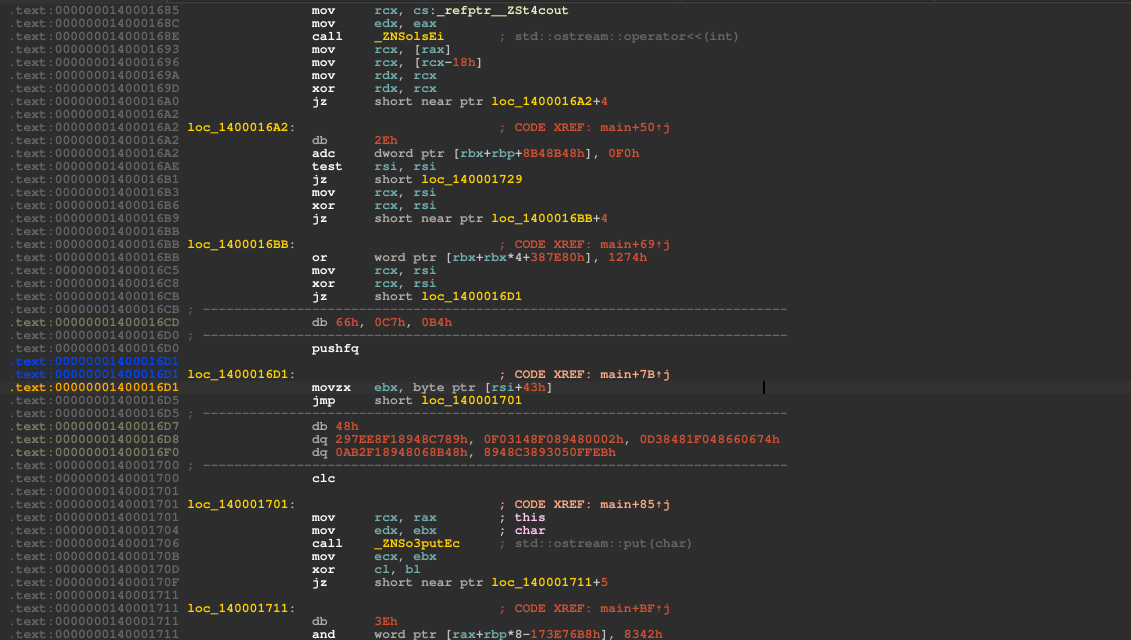This screenshot has width=1131, height=640.
Task: Click address .text:00000001400016B3
Action: pos(94,193)
